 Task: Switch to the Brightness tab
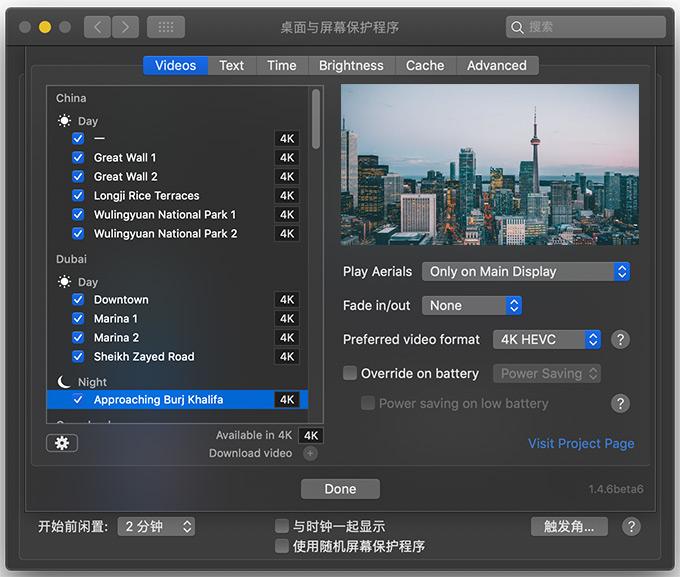pyautogui.click(x=351, y=66)
